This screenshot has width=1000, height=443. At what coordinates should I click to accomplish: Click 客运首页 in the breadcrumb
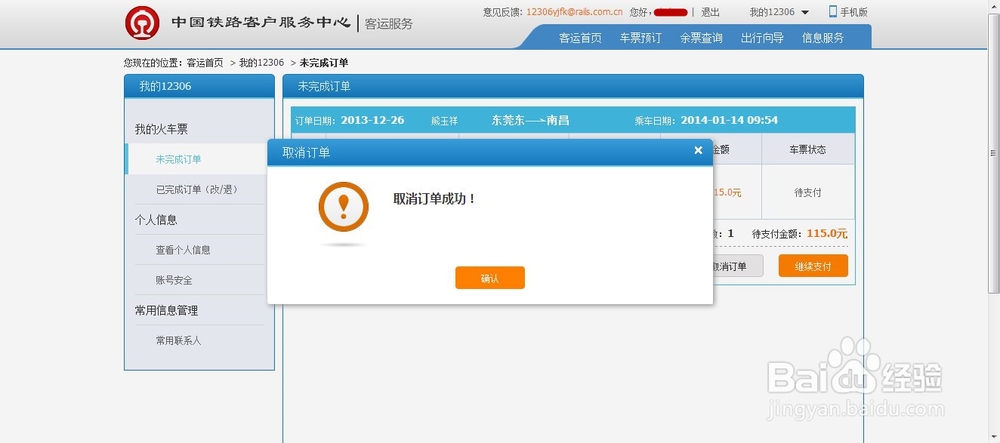tap(205, 62)
